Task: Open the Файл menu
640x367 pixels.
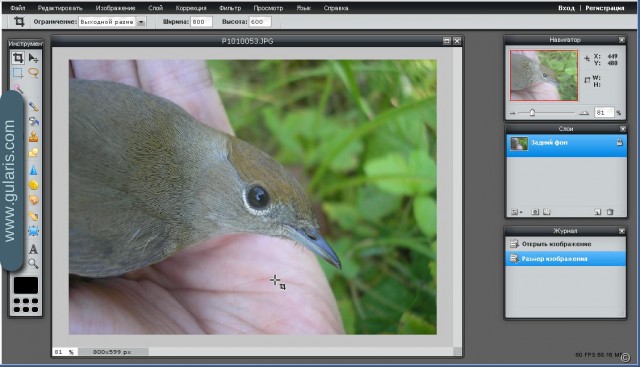Action: (18, 8)
